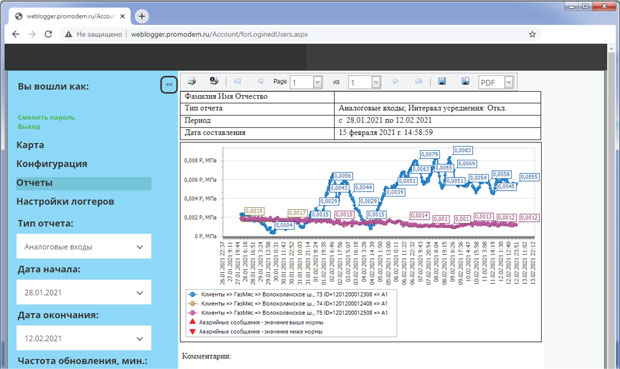Click the browser back arrow

[x=16, y=34]
